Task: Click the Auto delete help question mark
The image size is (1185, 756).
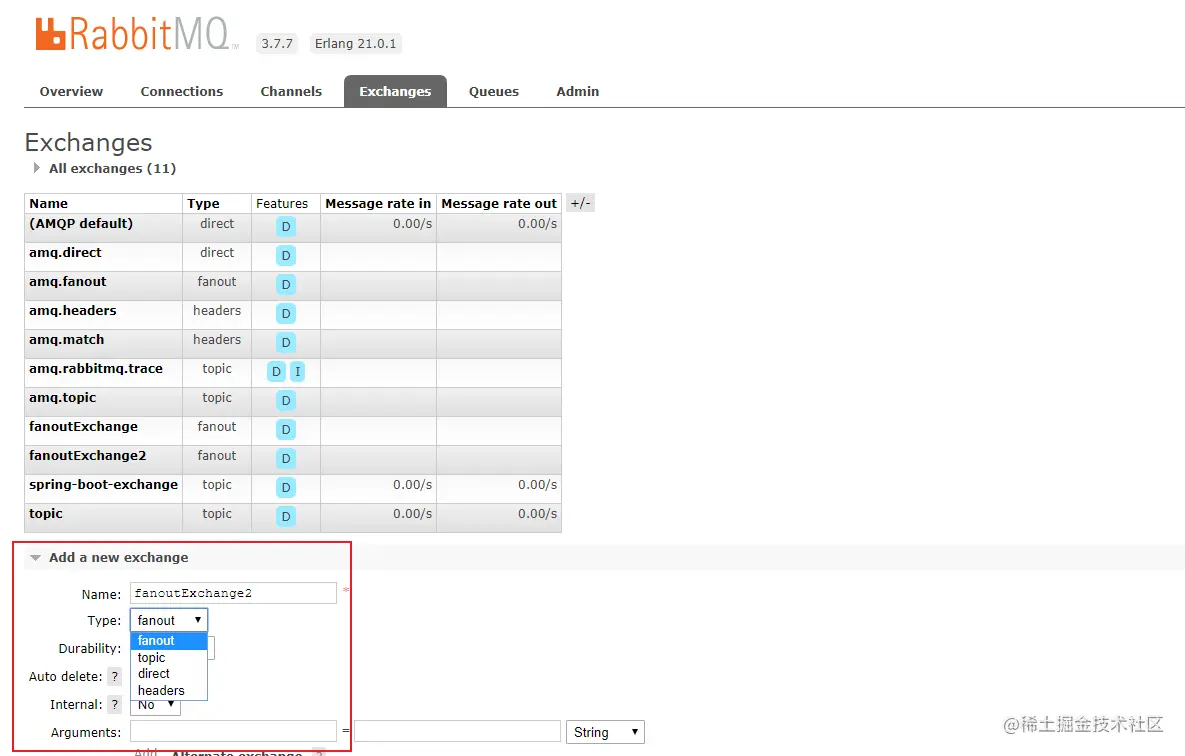Action: [x=115, y=677]
